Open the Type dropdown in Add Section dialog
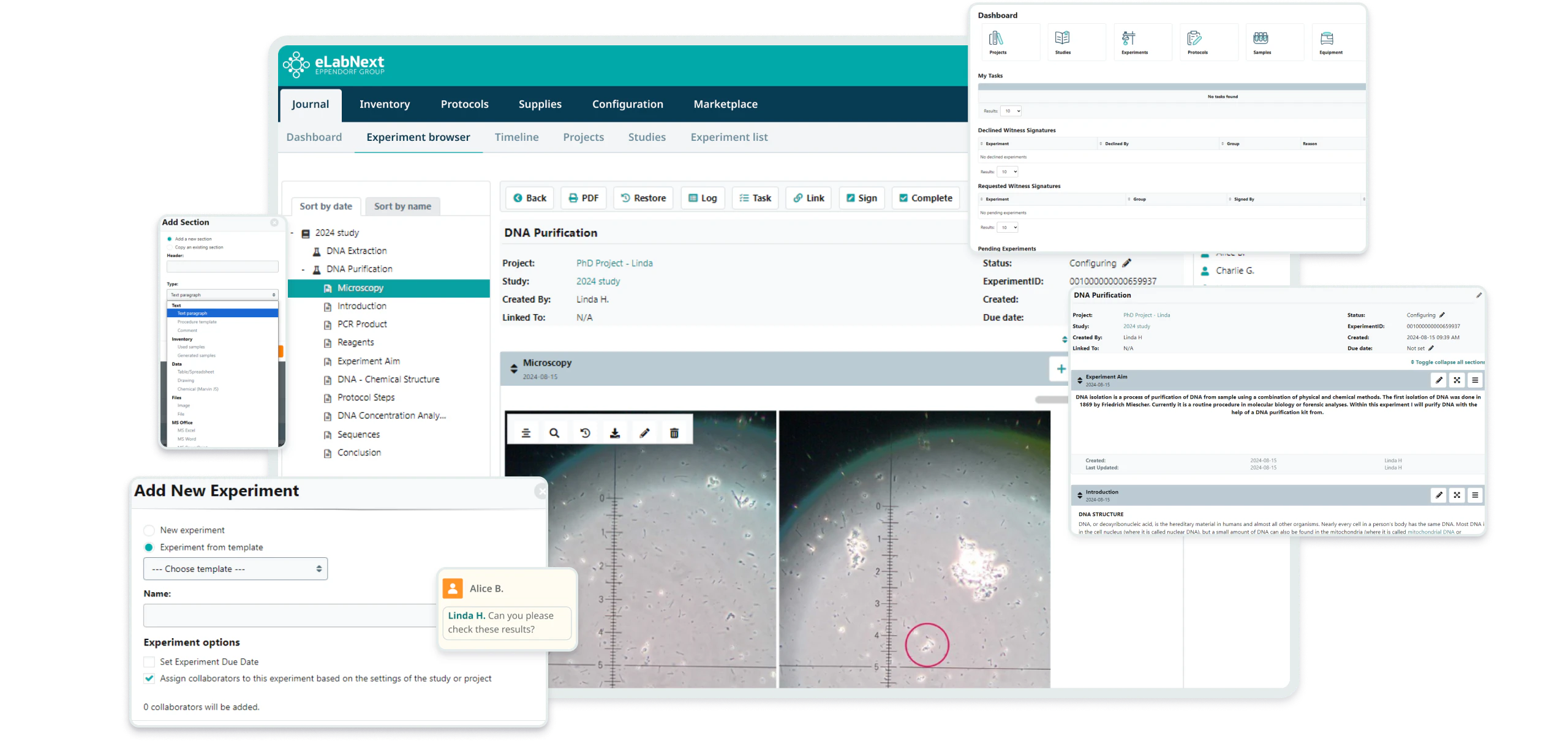Screen dimensions: 1568x752 [222, 295]
